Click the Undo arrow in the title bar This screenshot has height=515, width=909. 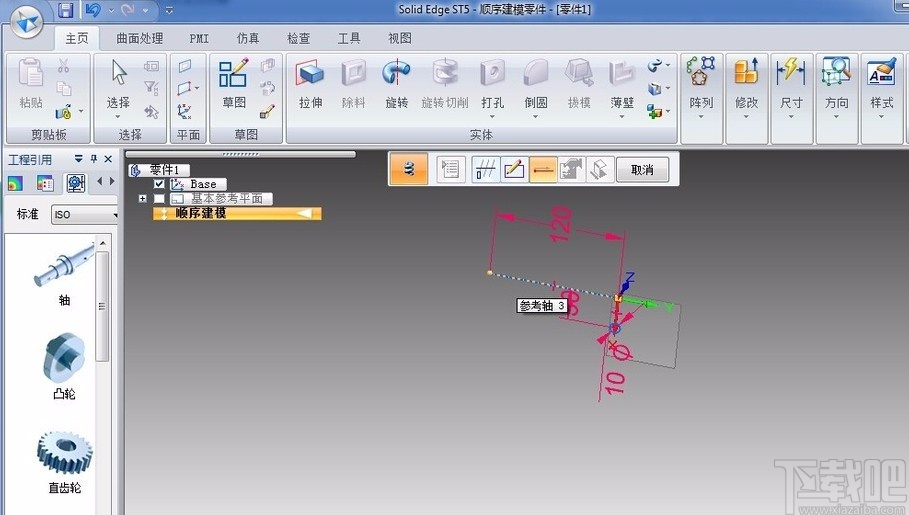pos(93,10)
